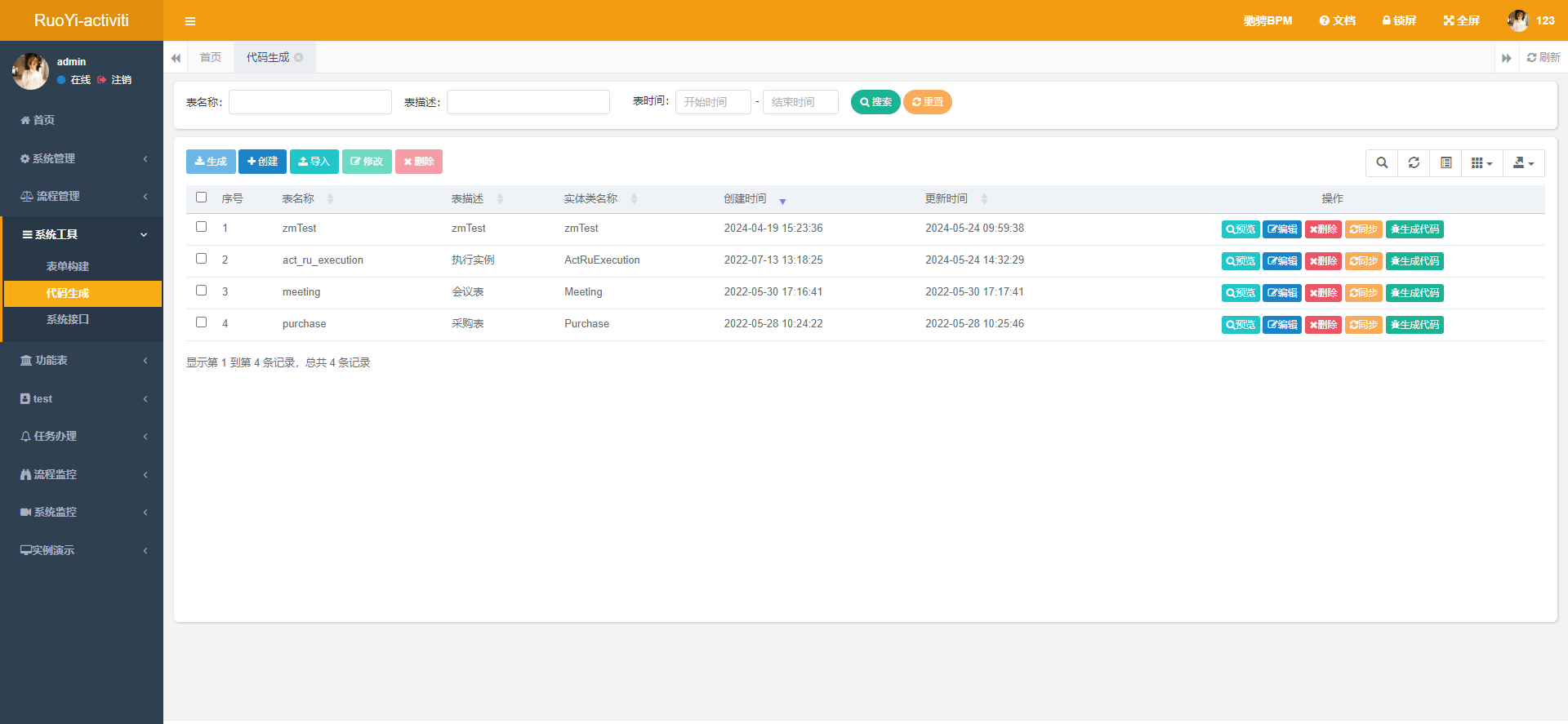Edit the meeting row
1568x724 pixels.
coord(1282,293)
